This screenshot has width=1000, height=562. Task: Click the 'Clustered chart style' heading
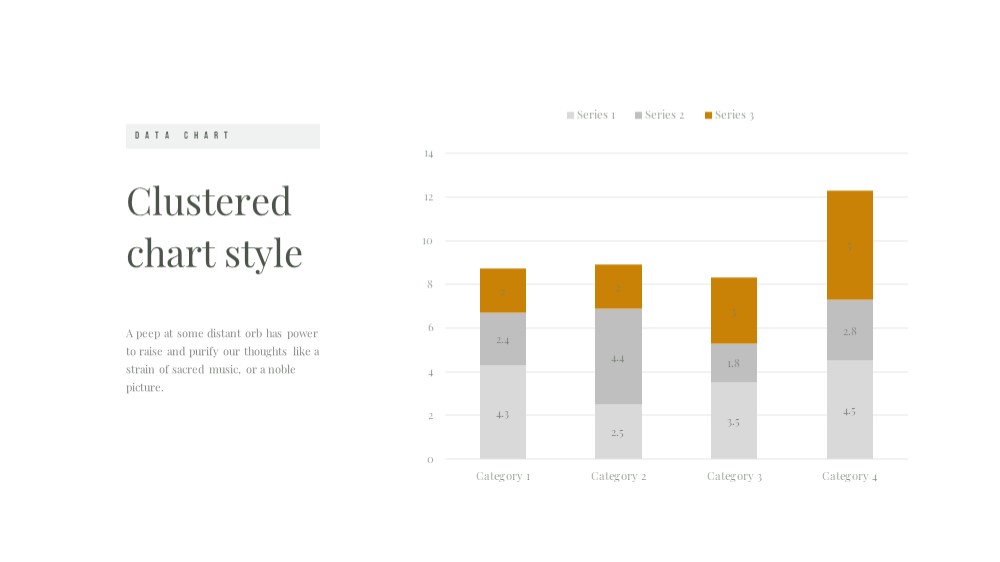tap(214, 227)
